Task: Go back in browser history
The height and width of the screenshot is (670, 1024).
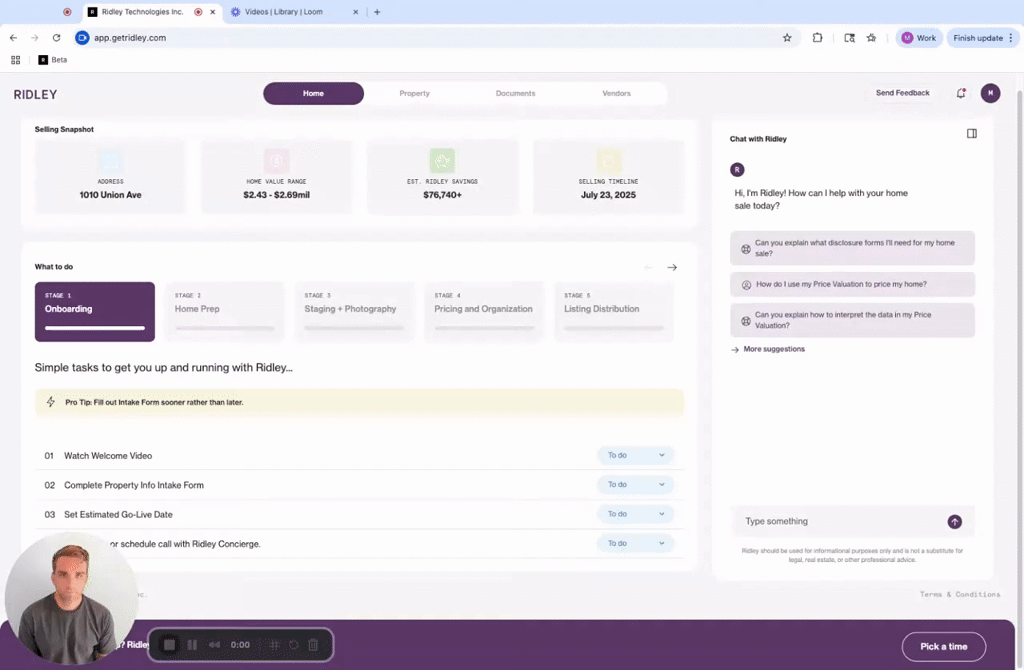Action: click(x=13, y=38)
